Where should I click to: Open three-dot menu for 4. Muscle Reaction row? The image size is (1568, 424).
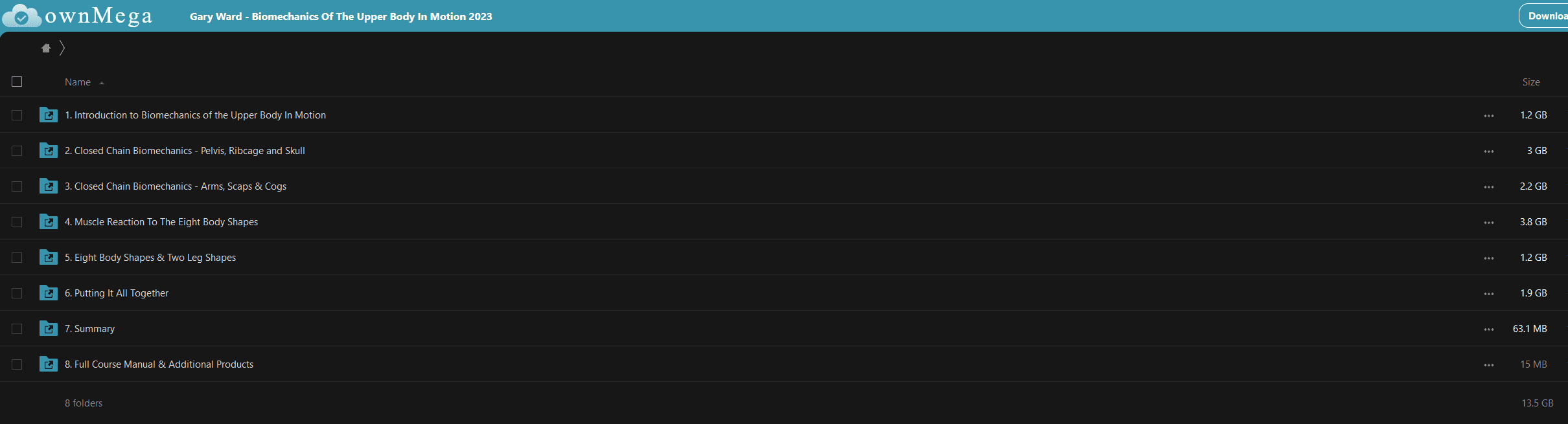click(x=1488, y=222)
